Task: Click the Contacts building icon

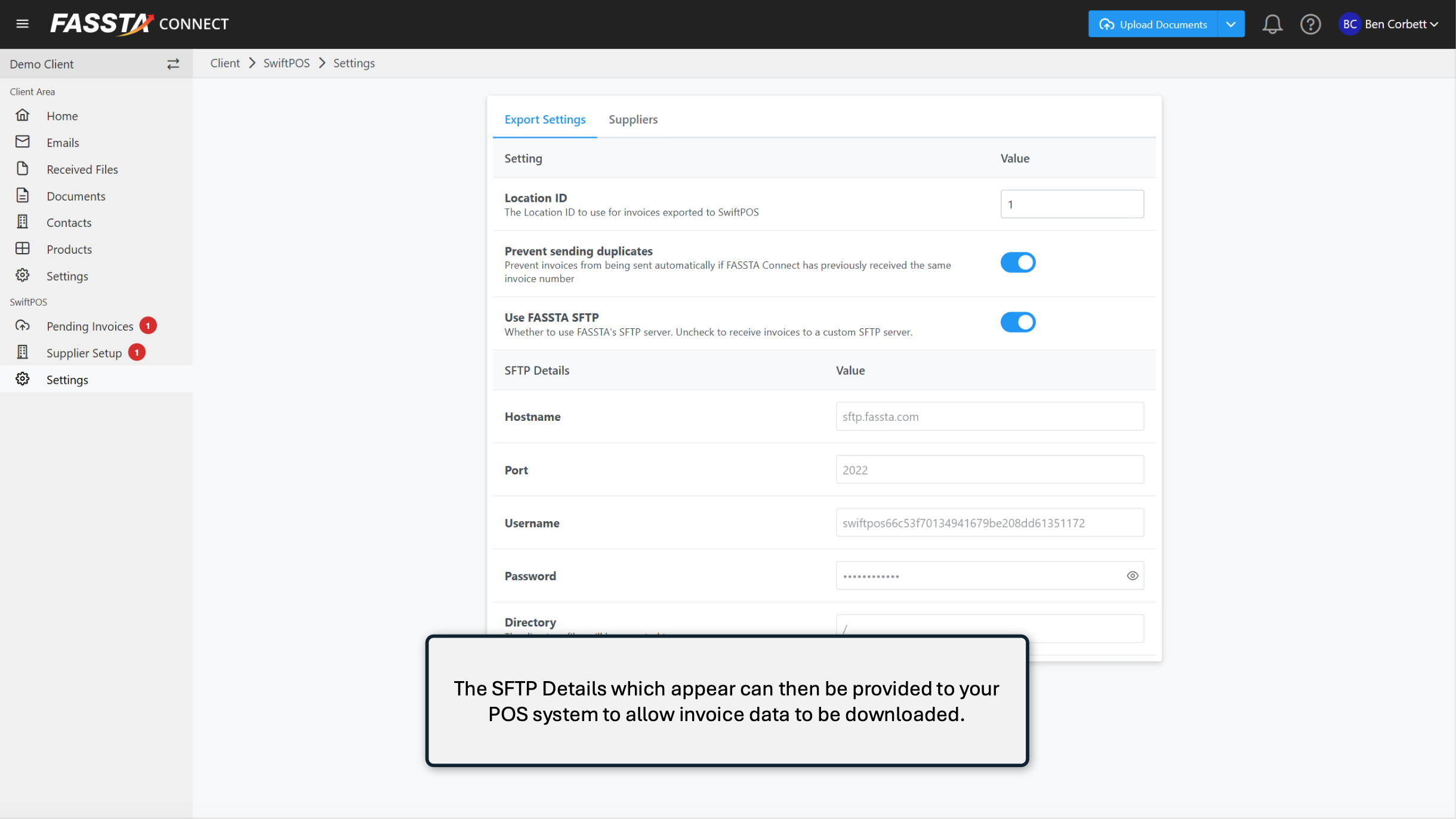Action: [x=23, y=221]
